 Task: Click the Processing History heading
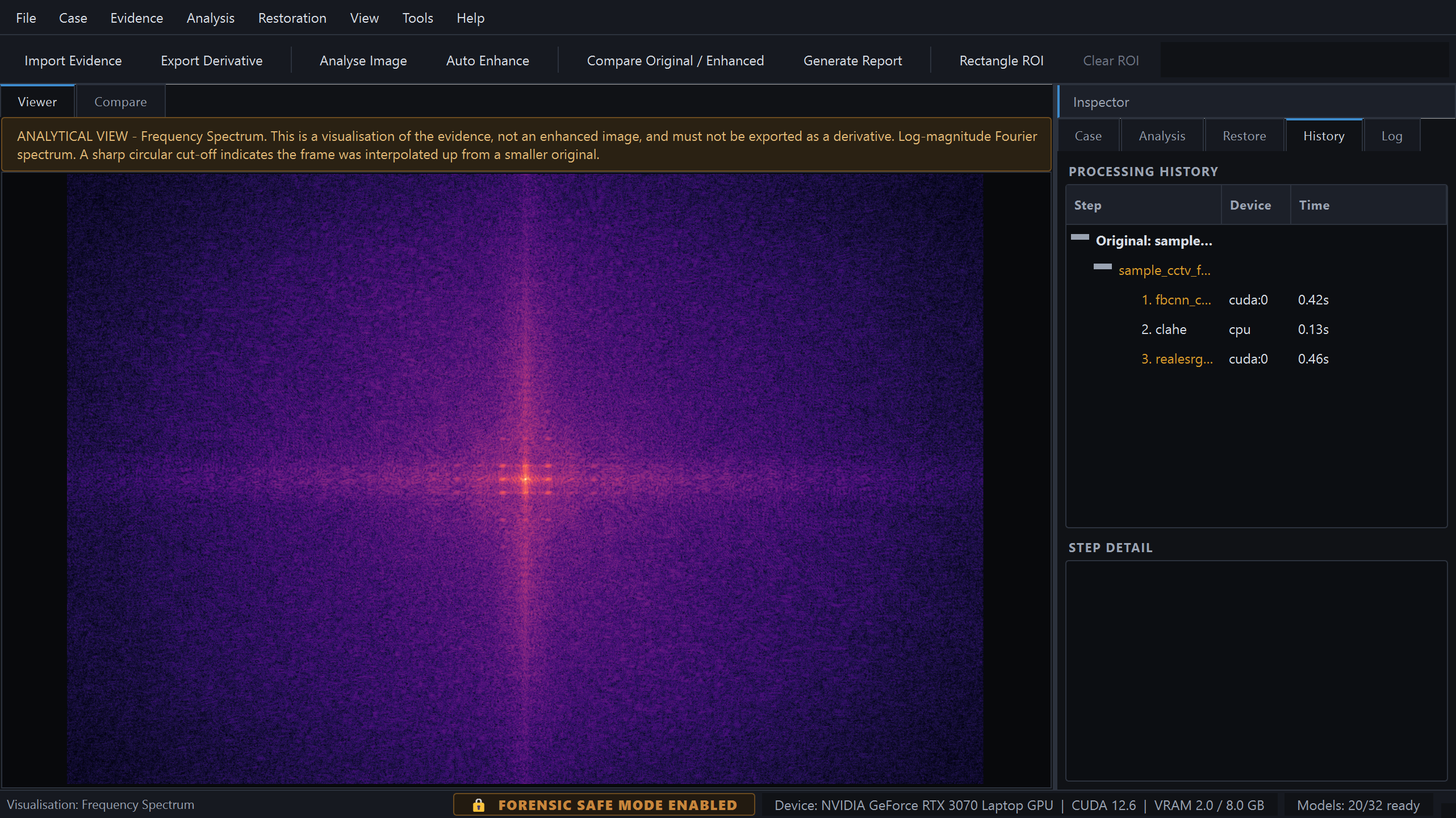pos(1143,172)
